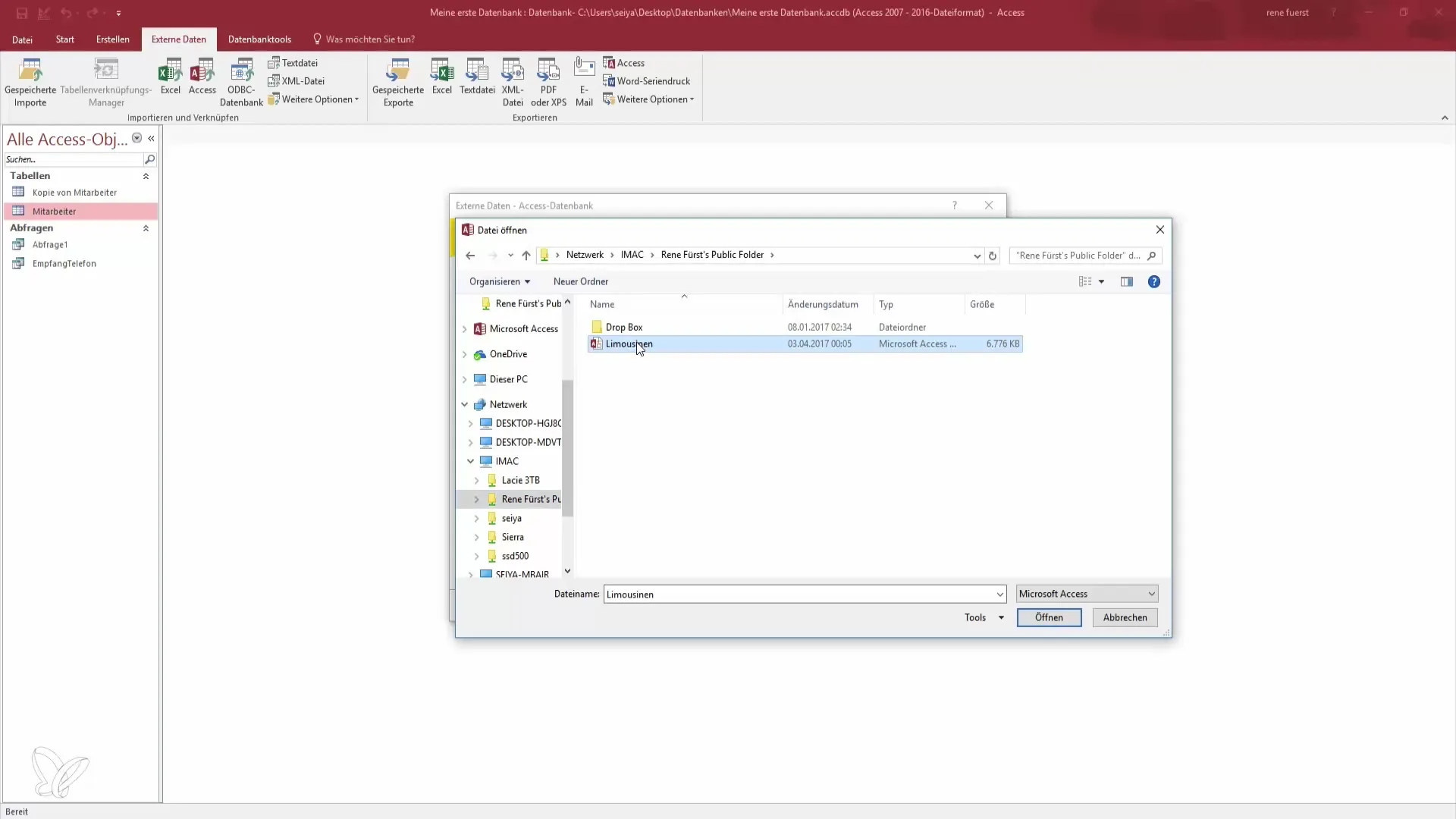Open Organisieren dropdown menu
This screenshot has width=1456, height=819.
(x=500, y=281)
